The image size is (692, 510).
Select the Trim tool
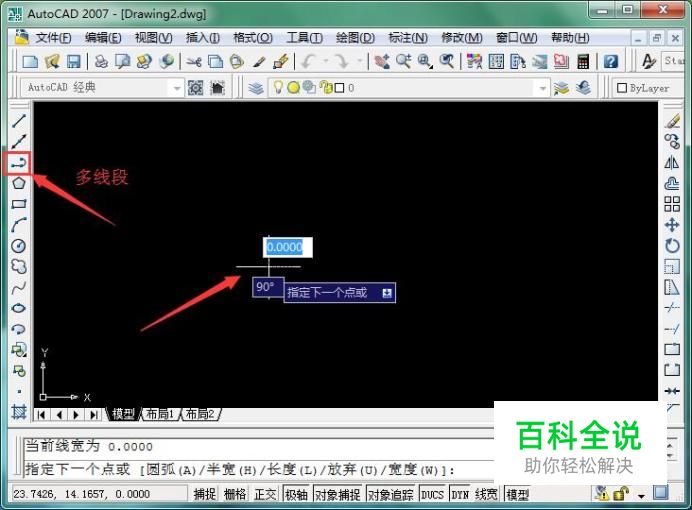[x=672, y=308]
